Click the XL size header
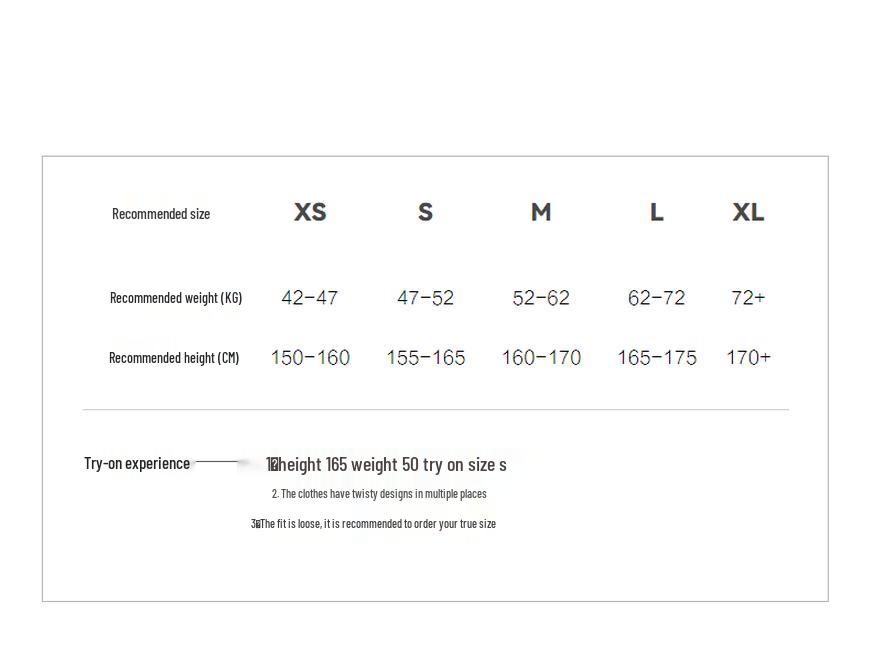 (748, 212)
